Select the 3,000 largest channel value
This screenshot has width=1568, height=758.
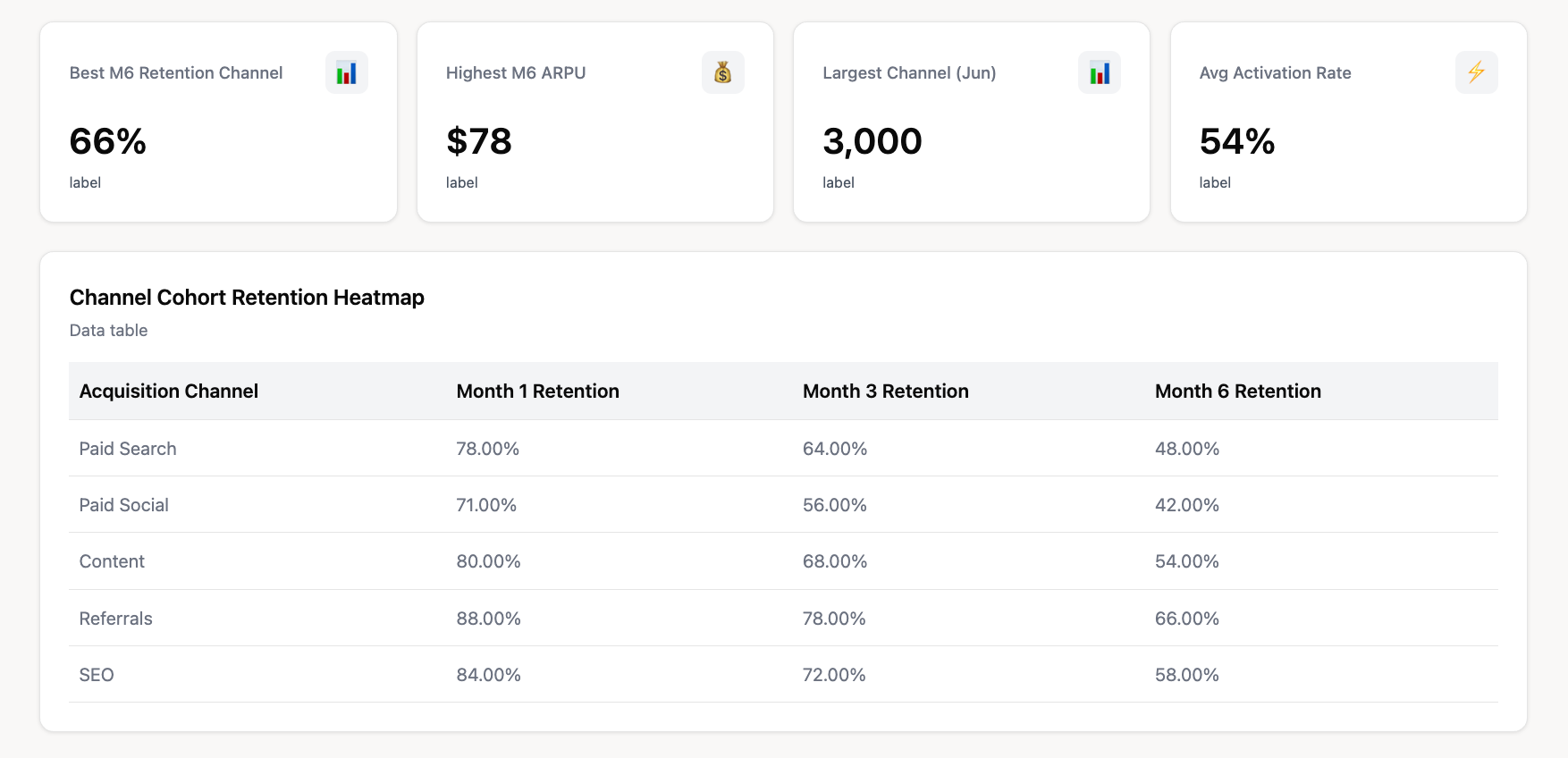pyautogui.click(x=873, y=141)
